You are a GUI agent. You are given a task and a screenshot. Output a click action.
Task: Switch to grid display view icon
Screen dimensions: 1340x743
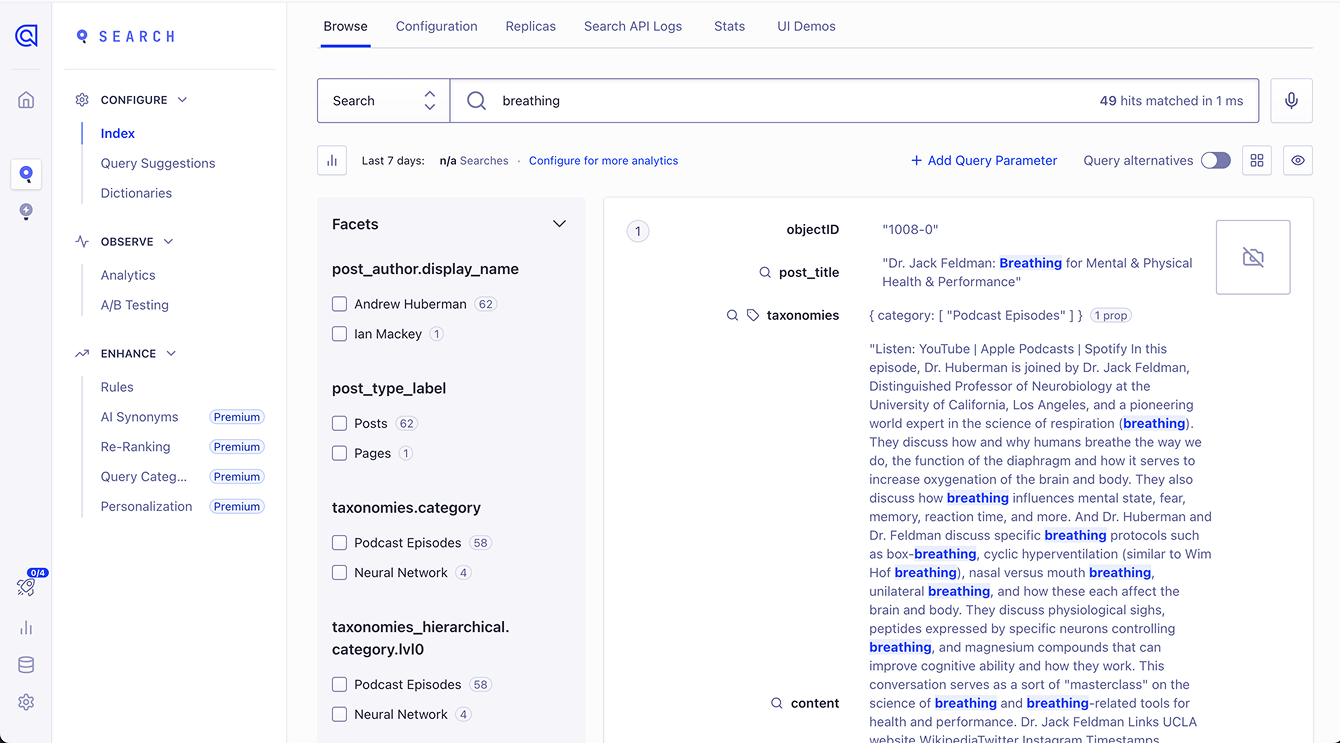coord(1257,160)
